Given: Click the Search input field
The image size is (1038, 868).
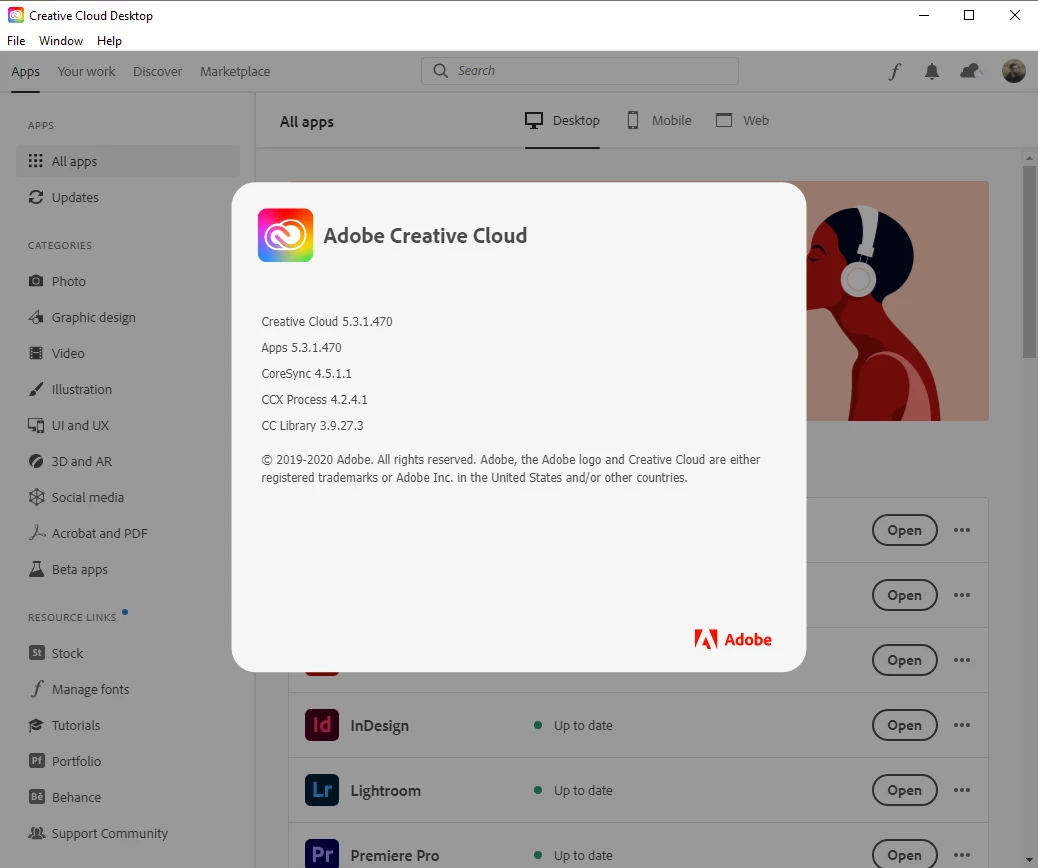Looking at the screenshot, I should click(580, 70).
